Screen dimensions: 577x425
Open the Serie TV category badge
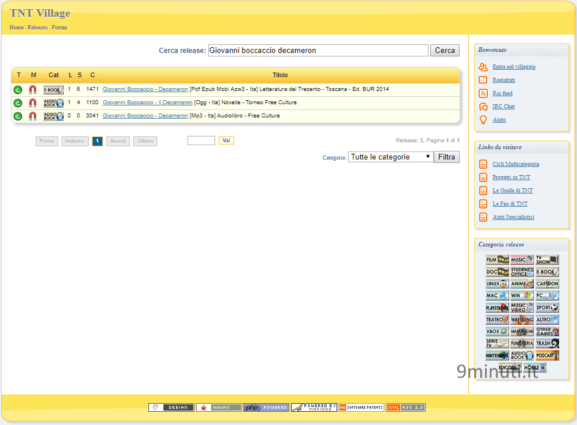[497, 343]
